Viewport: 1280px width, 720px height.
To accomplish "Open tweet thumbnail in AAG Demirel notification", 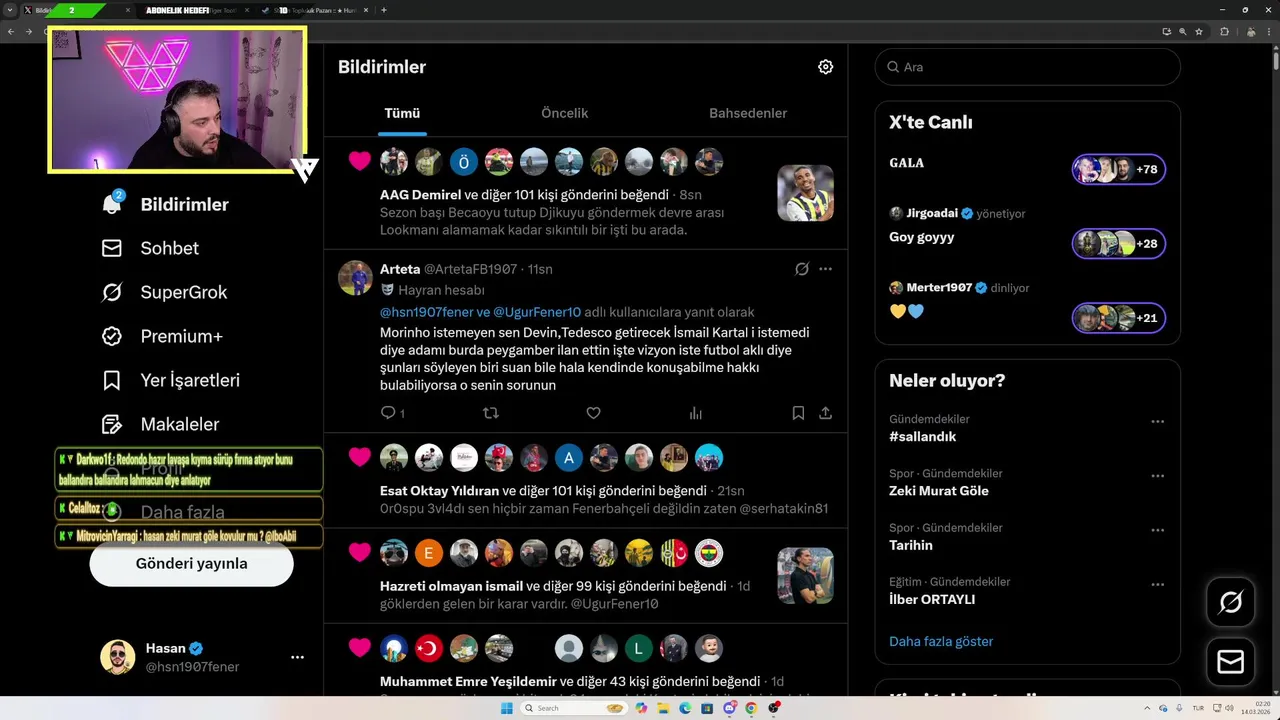I will point(805,193).
